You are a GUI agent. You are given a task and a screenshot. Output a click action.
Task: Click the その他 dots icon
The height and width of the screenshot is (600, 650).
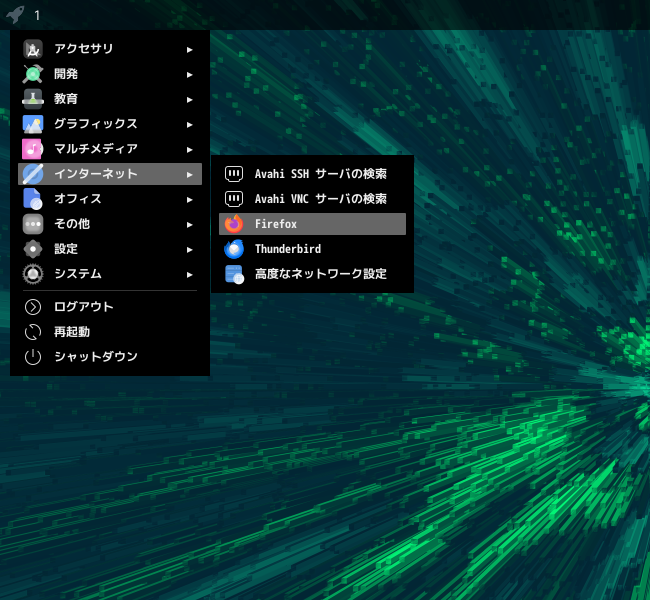click(x=33, y=224)
